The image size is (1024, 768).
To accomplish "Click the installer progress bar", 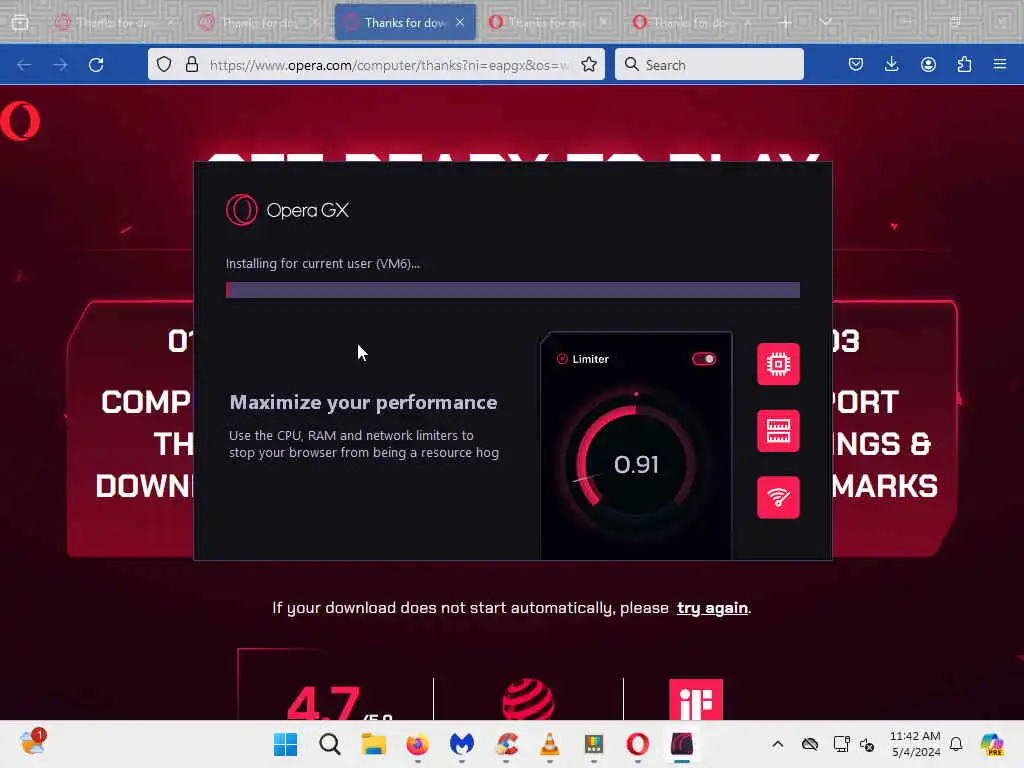I will click(x=513, y=290).
